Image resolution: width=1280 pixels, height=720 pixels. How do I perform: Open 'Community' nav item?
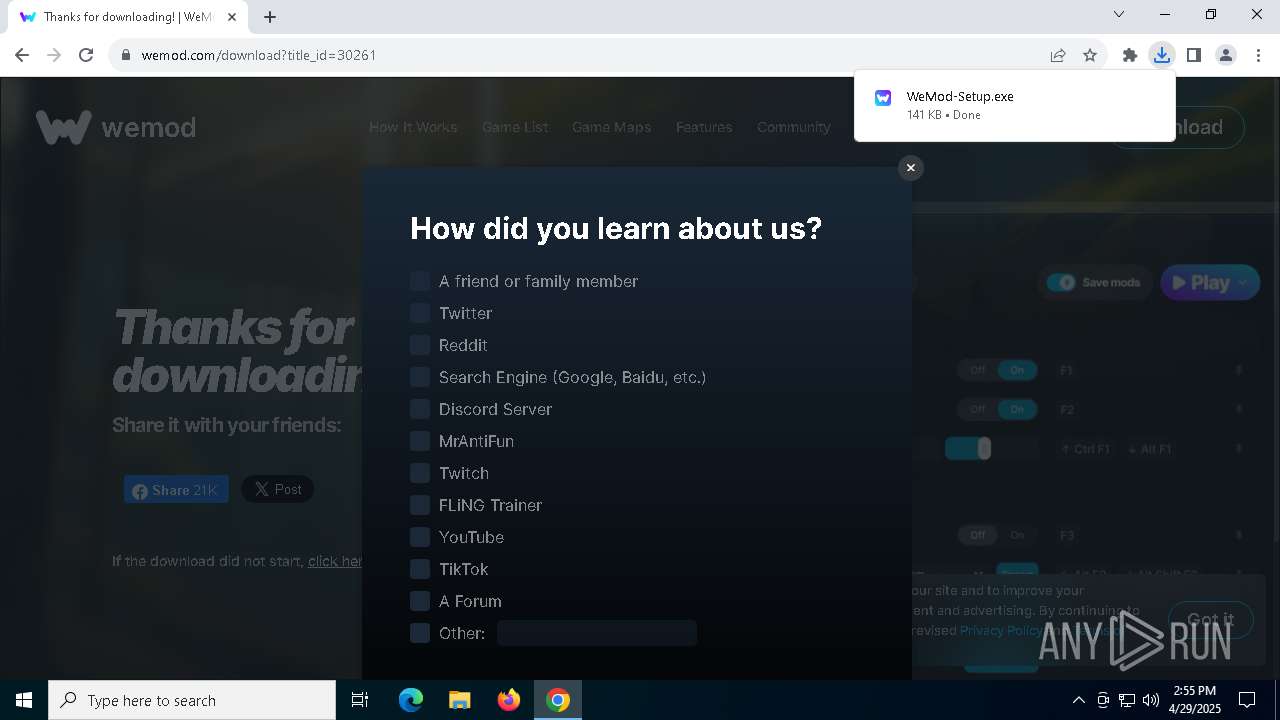click(794, 127)
